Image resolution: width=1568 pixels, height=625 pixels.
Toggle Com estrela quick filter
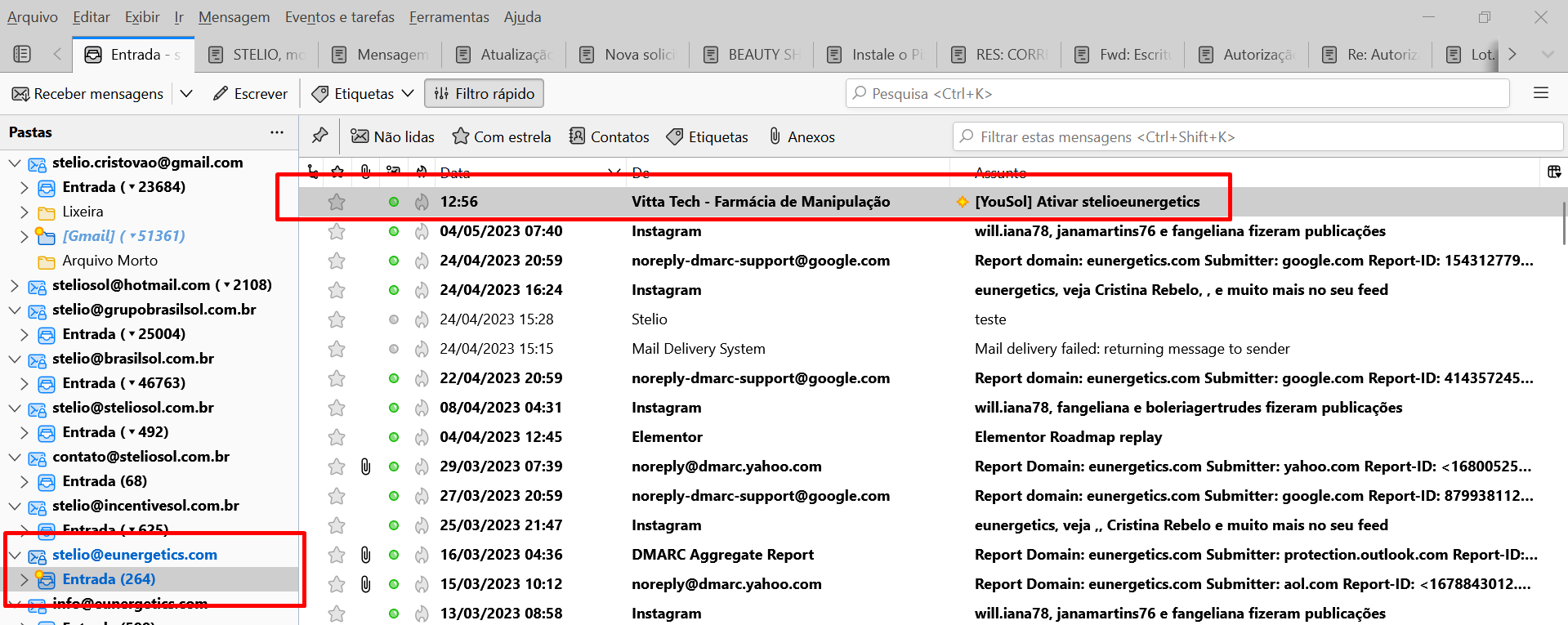point(502,136)
